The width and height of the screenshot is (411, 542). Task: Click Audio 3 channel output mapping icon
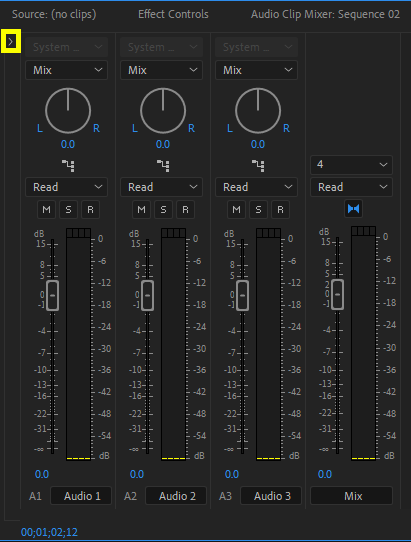click(x=258, y=166)
